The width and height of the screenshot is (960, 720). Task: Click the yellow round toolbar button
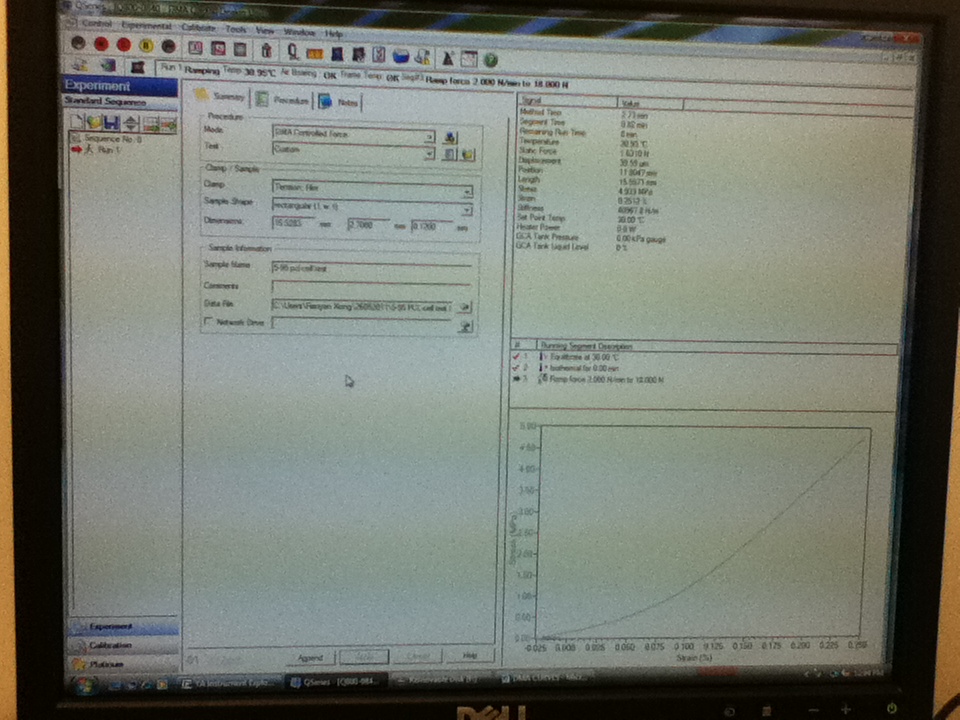click(x=146, y=46)
